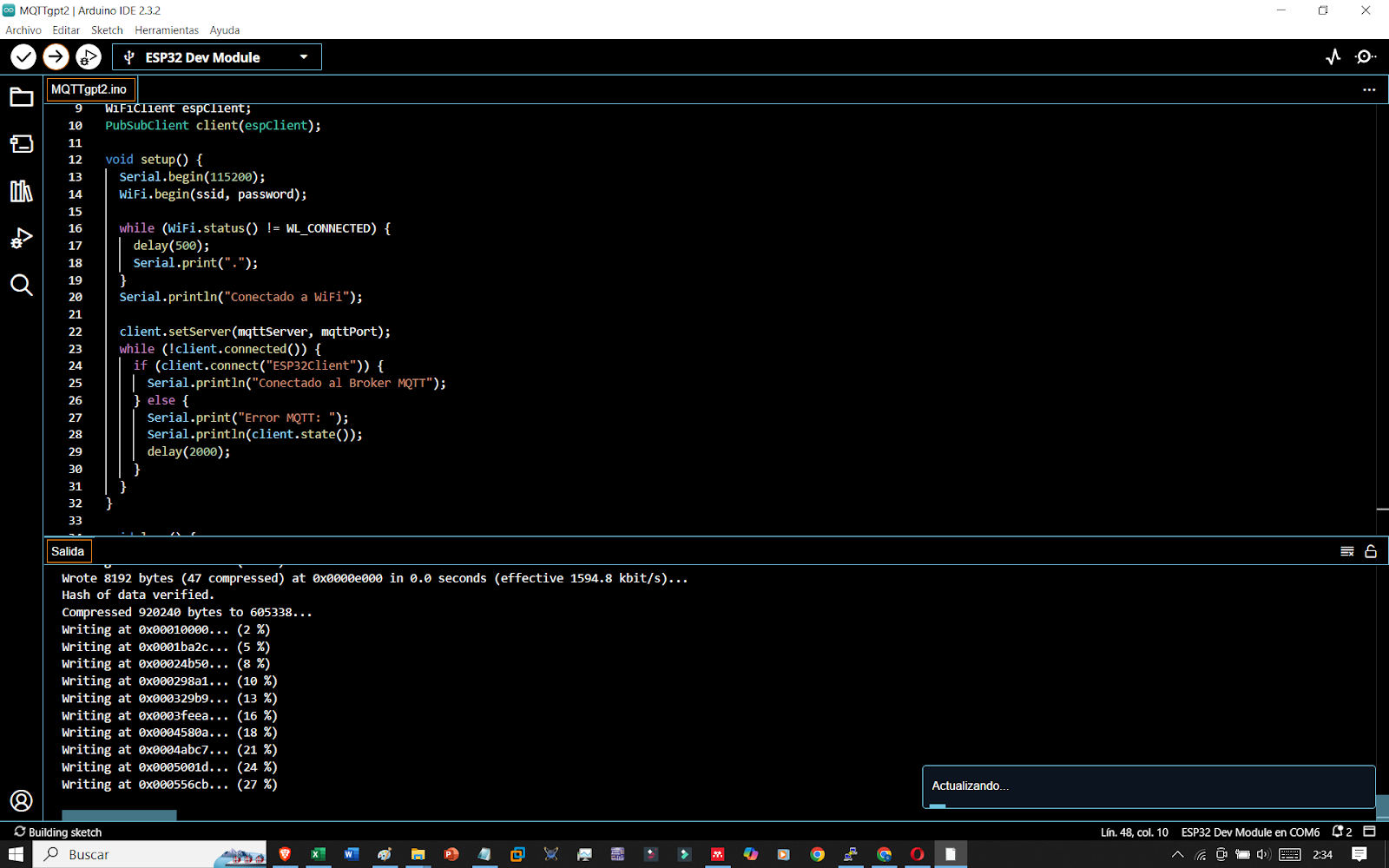Click the Buscar taskbar search box
Image resolution: width=1389 pixels, height=868 pixels.
pyautogui.click(x=150, y=854)
